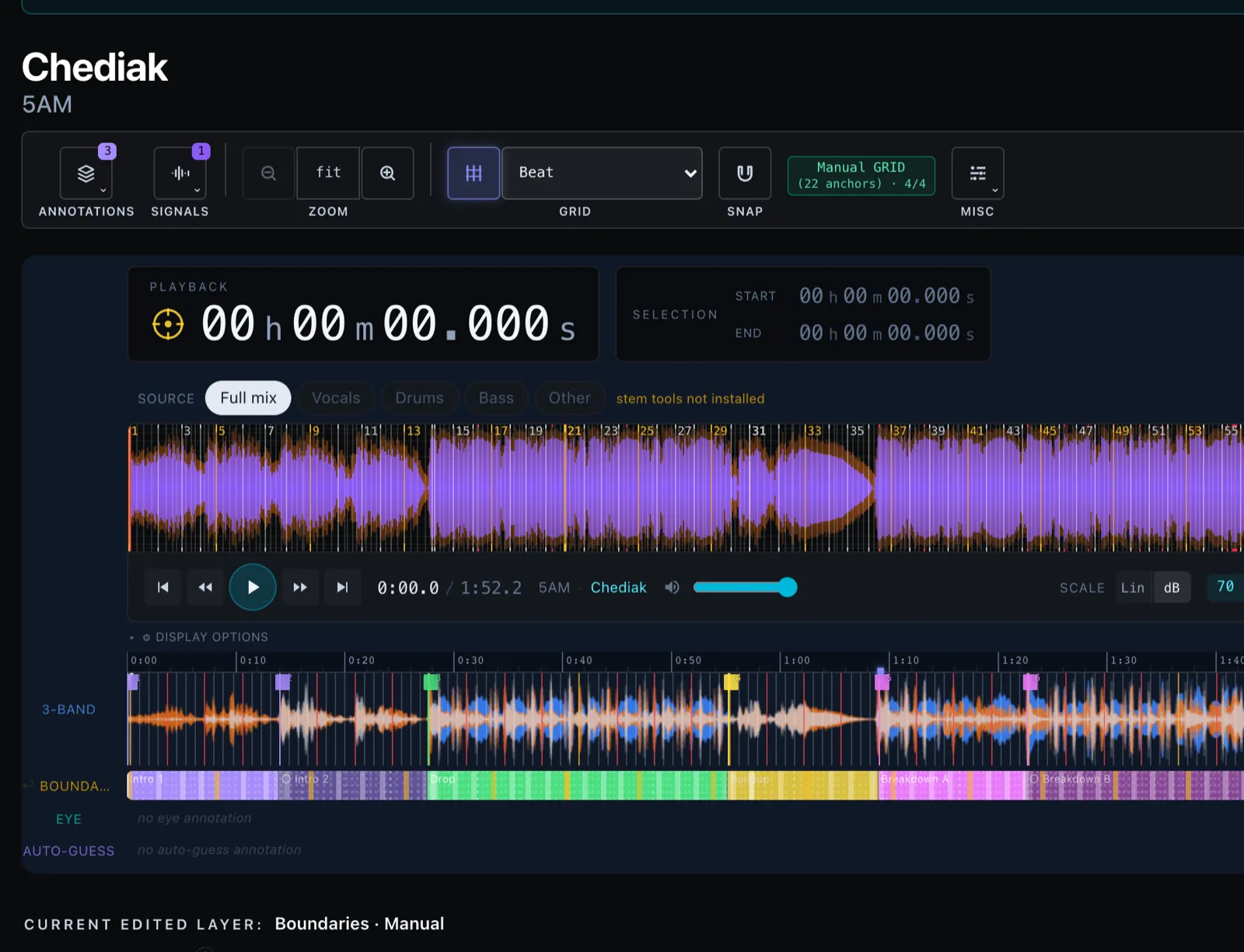Open the Annotations layers menu

(86, 173)
